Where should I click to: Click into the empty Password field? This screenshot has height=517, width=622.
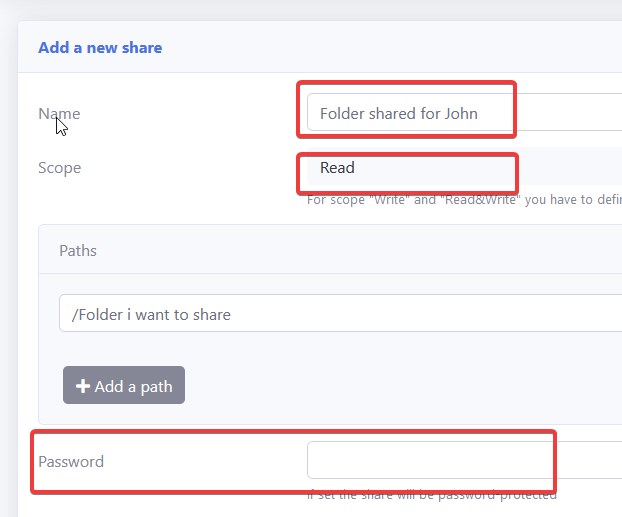pos(460,461)
